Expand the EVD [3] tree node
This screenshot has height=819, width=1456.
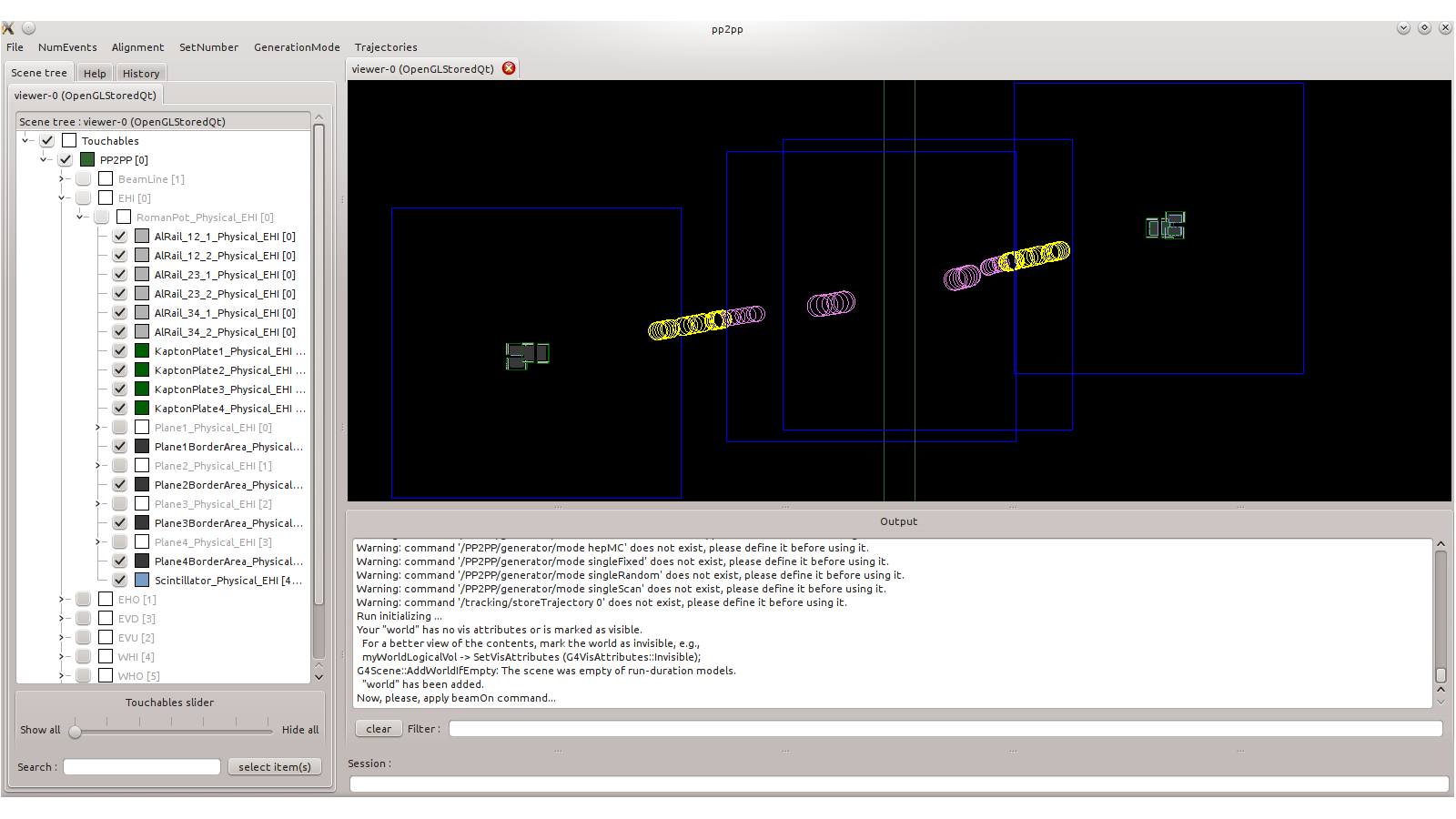point(61,619)
